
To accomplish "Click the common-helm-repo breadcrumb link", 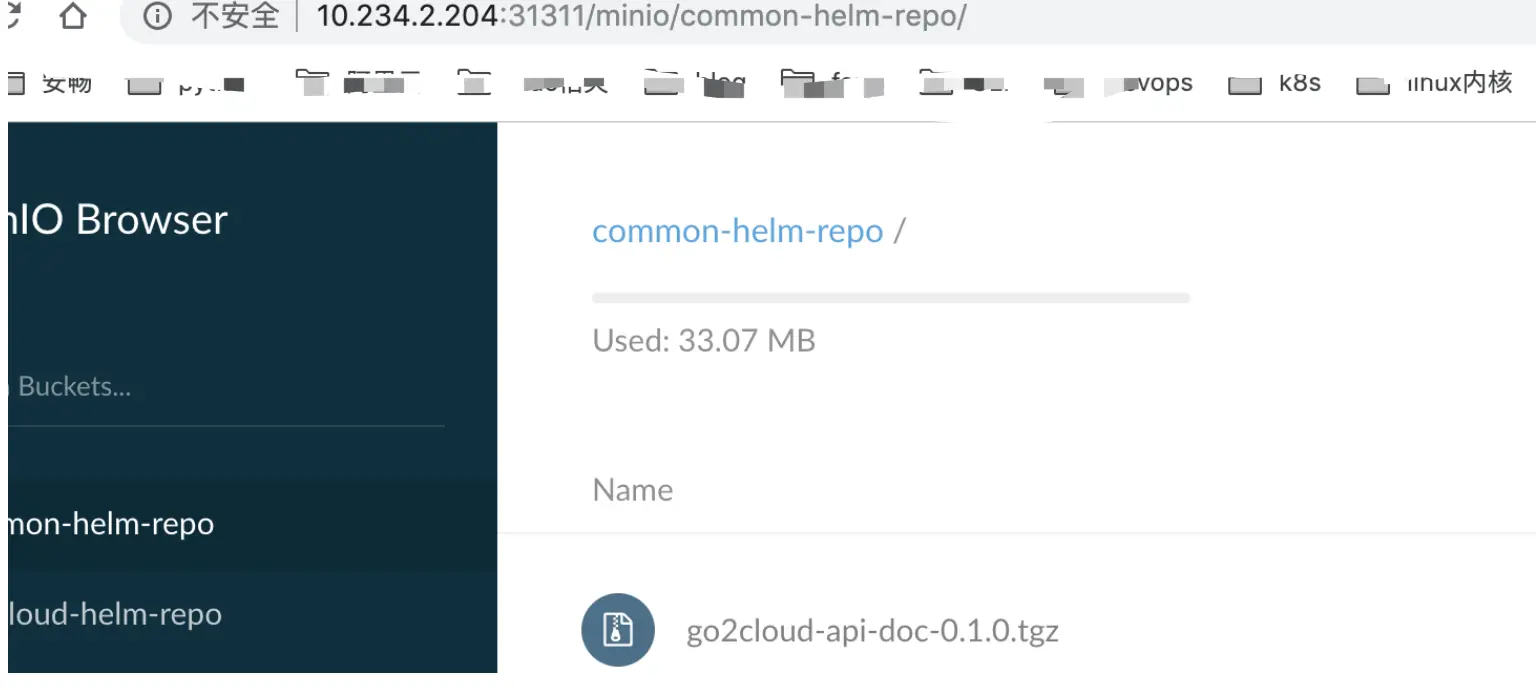I will 738,231.
